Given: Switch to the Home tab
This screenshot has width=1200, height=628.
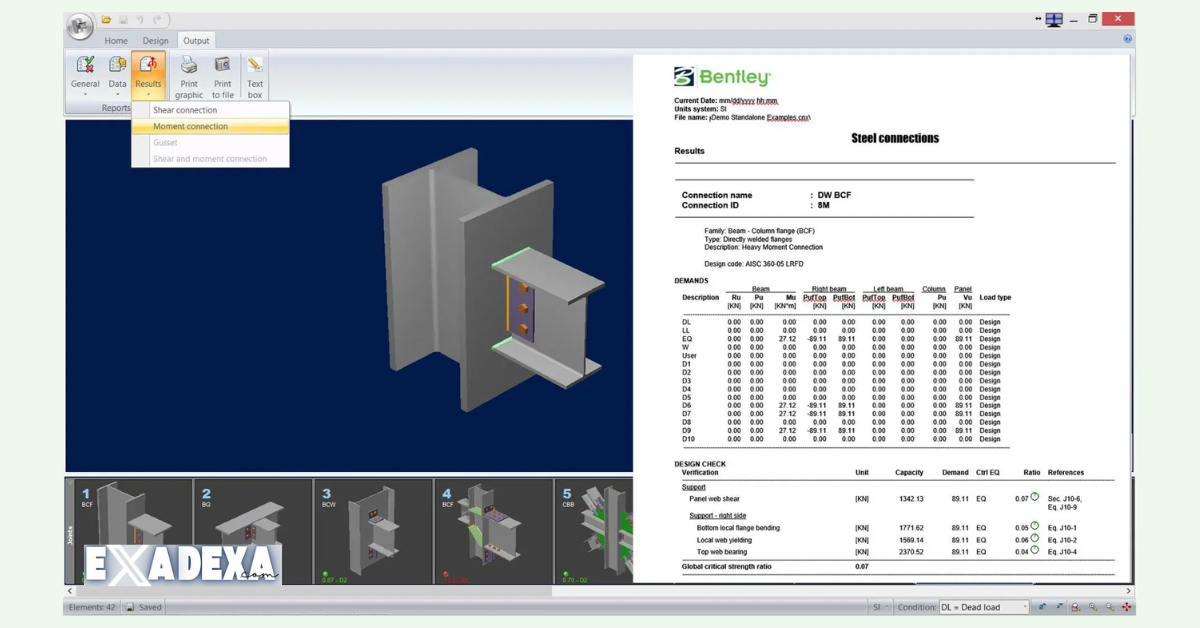Looking at the screenshot, I should 116,40.
